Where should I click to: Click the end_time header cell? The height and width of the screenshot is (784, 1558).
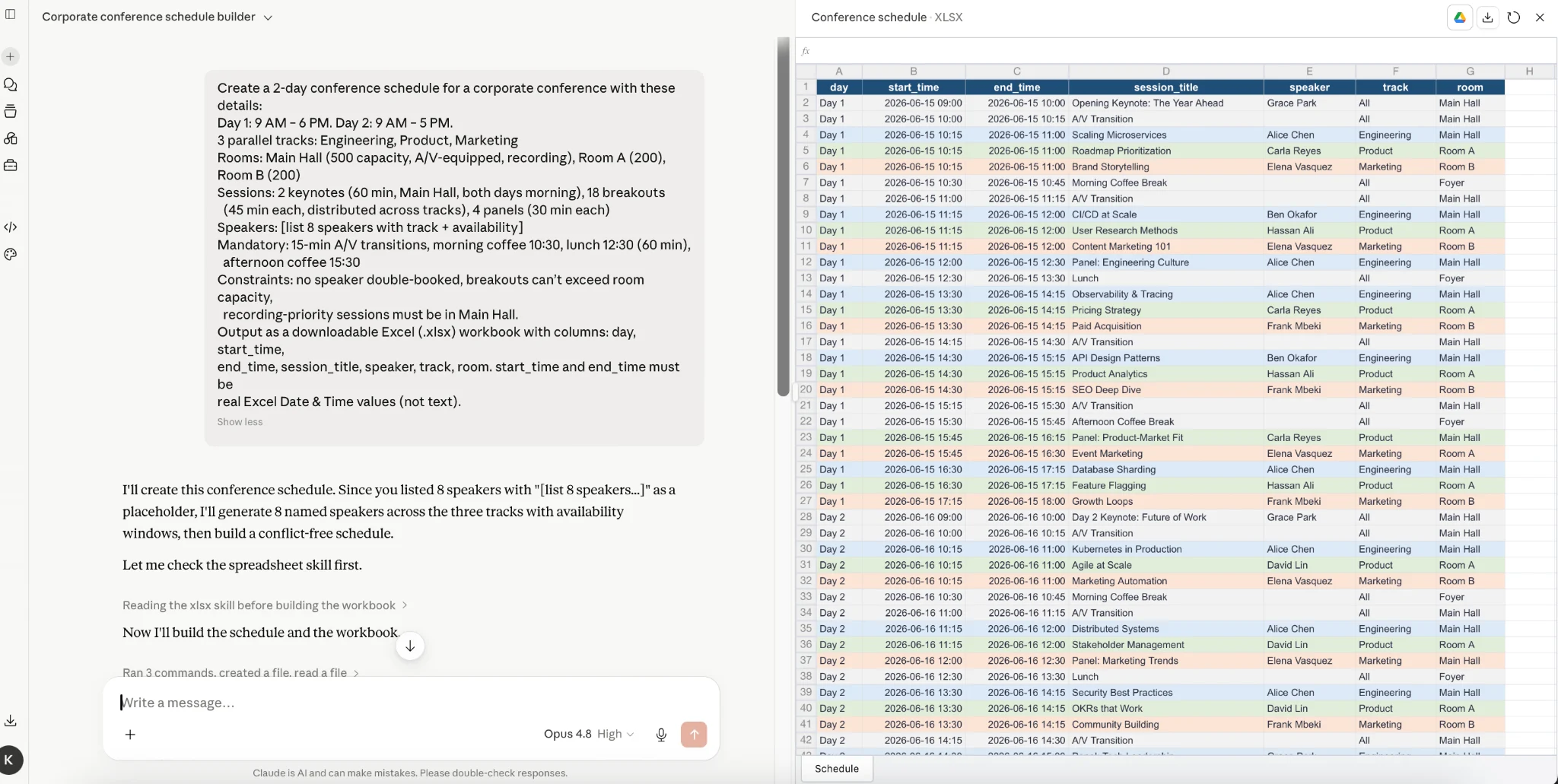[1016, 87]
